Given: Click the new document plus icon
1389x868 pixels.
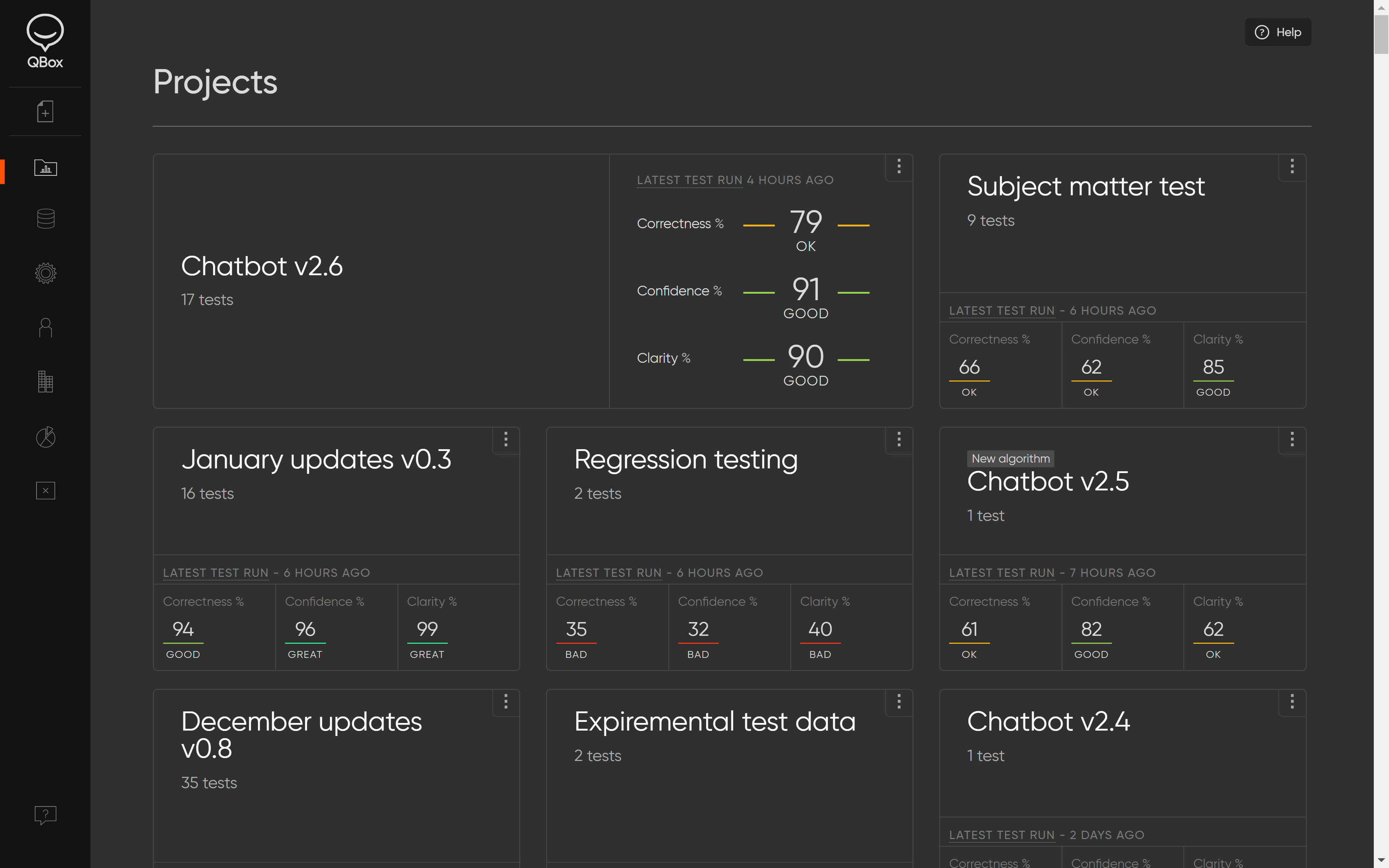Looking at the screenshot, I should (45, 111).
